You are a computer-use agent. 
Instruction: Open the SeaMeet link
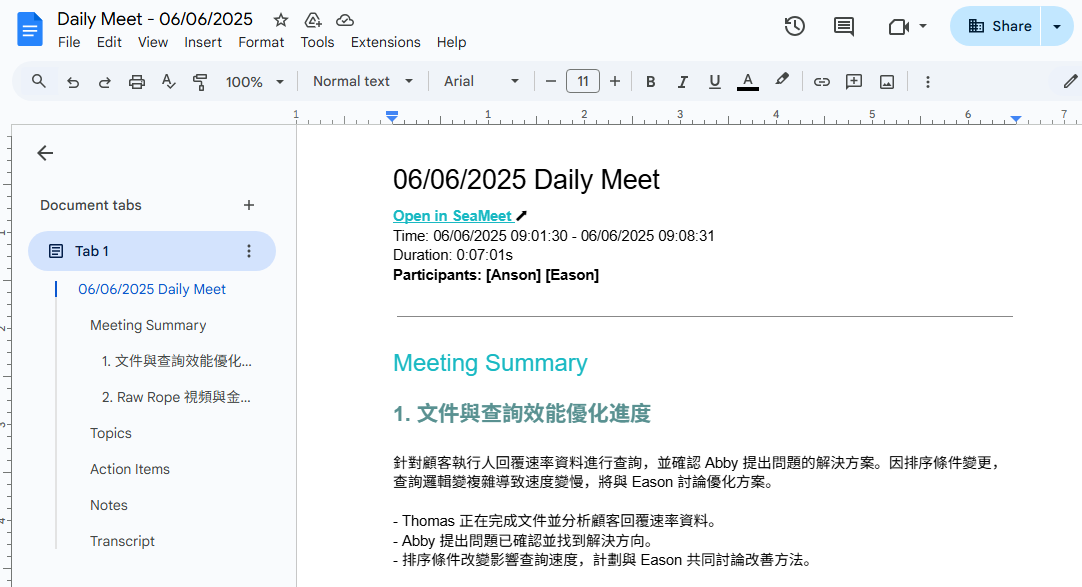click(452, 215)
